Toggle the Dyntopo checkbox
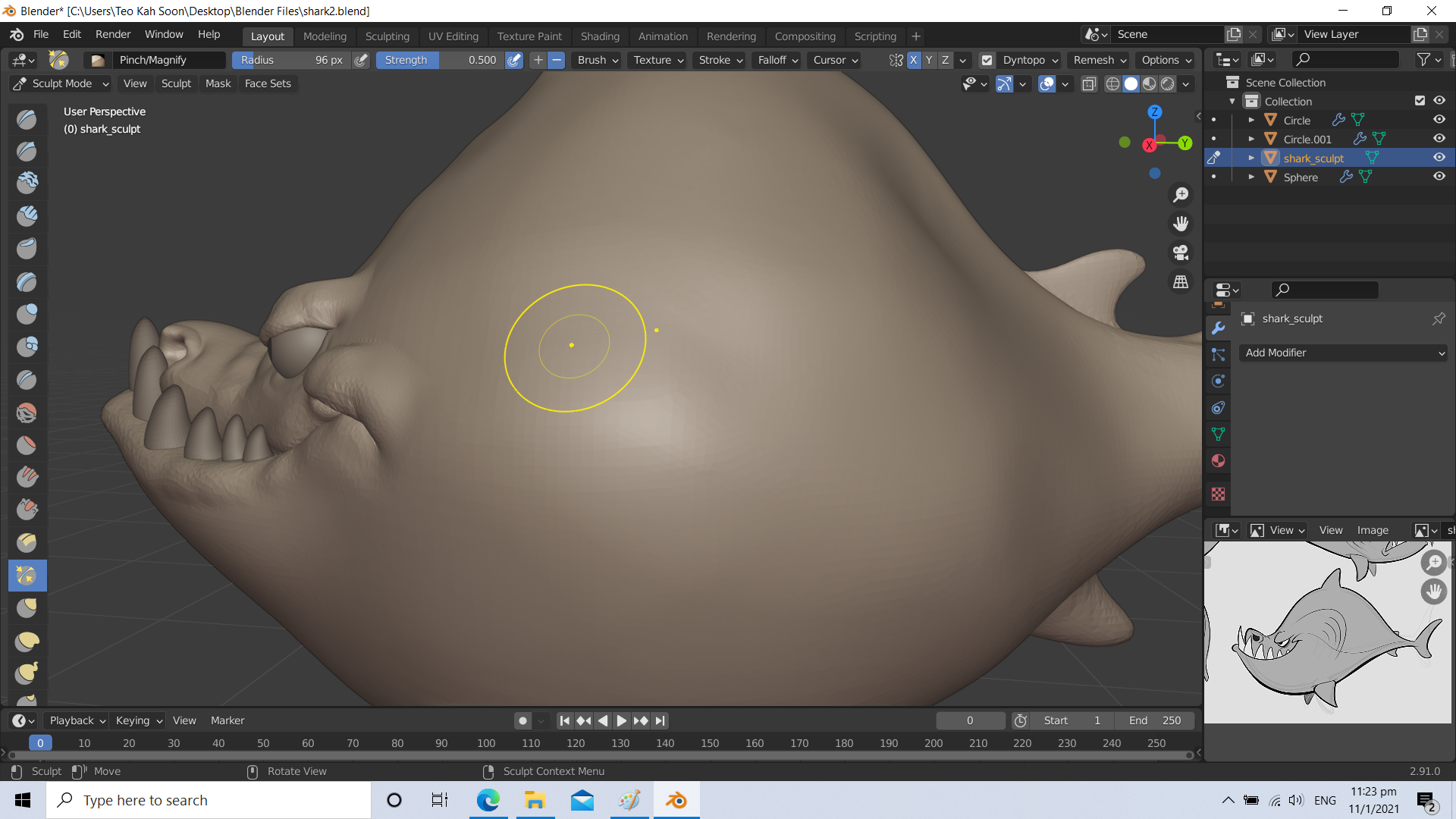Image resolution: width=1456 pixels, height=819 pixels. tap(987, 60)
